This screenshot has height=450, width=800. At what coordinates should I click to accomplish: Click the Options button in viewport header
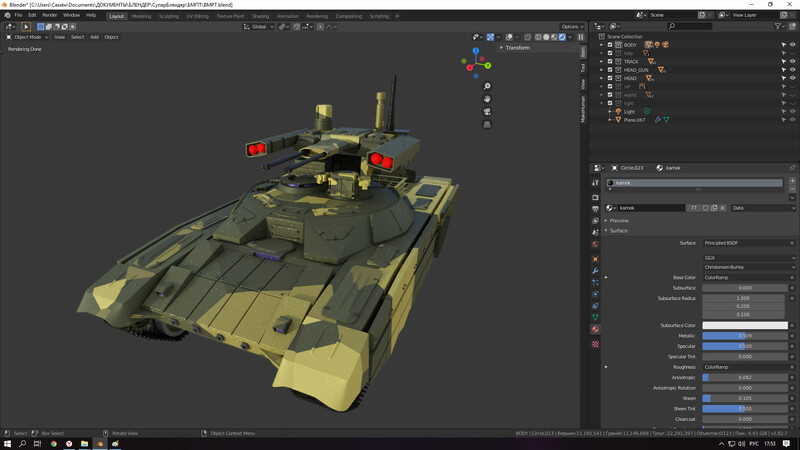[570, 27]
